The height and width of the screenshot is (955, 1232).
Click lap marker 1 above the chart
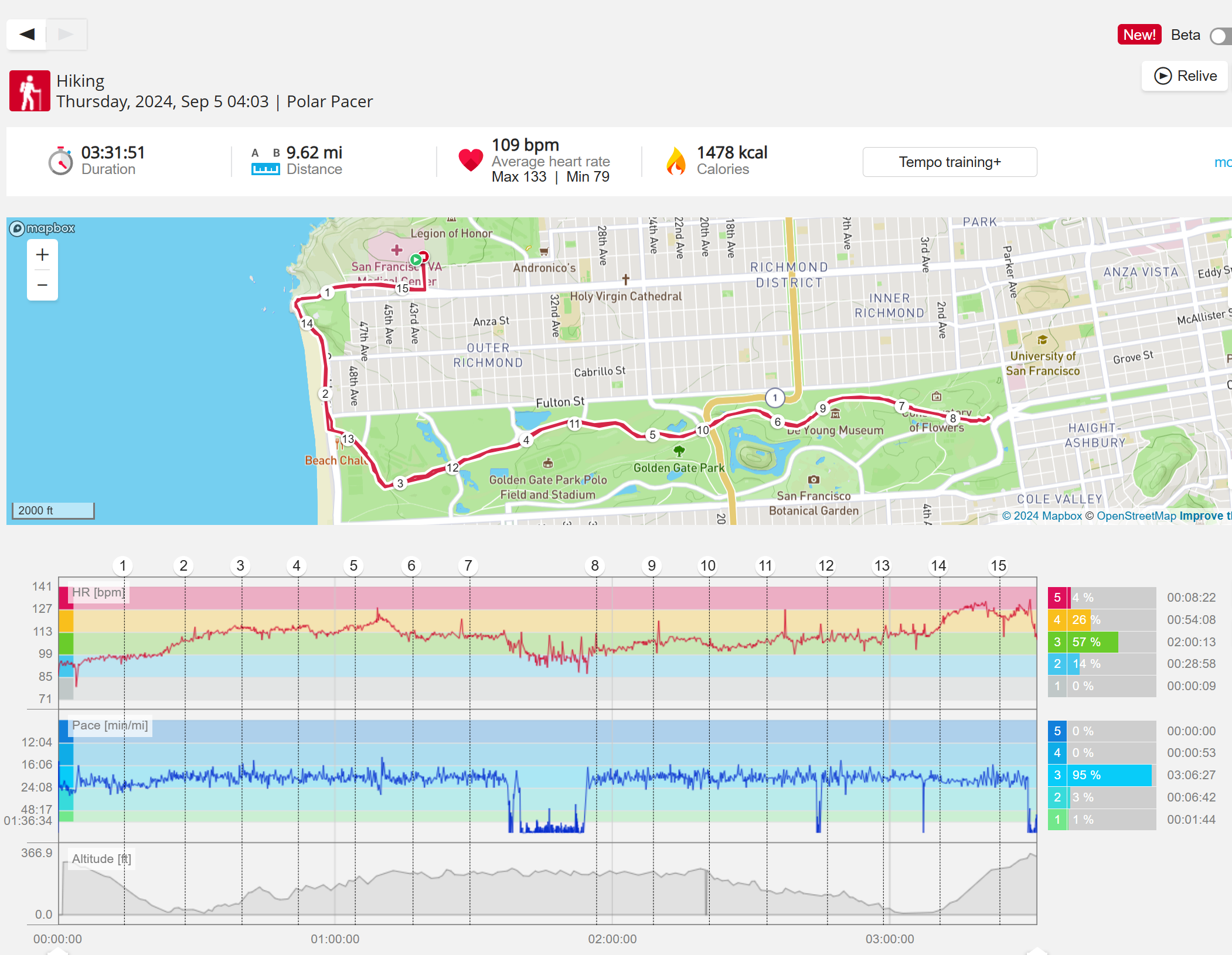(122, 566)
